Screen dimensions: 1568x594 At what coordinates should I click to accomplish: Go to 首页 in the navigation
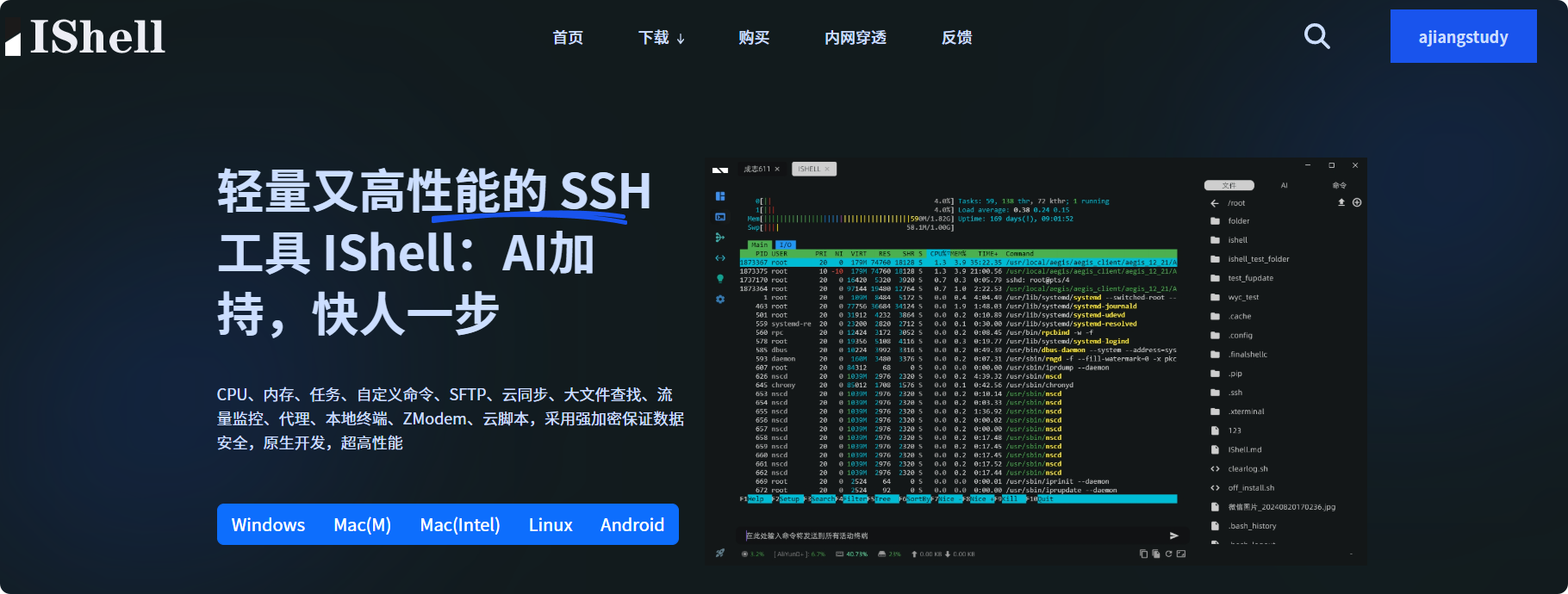(x=568, y=38)
